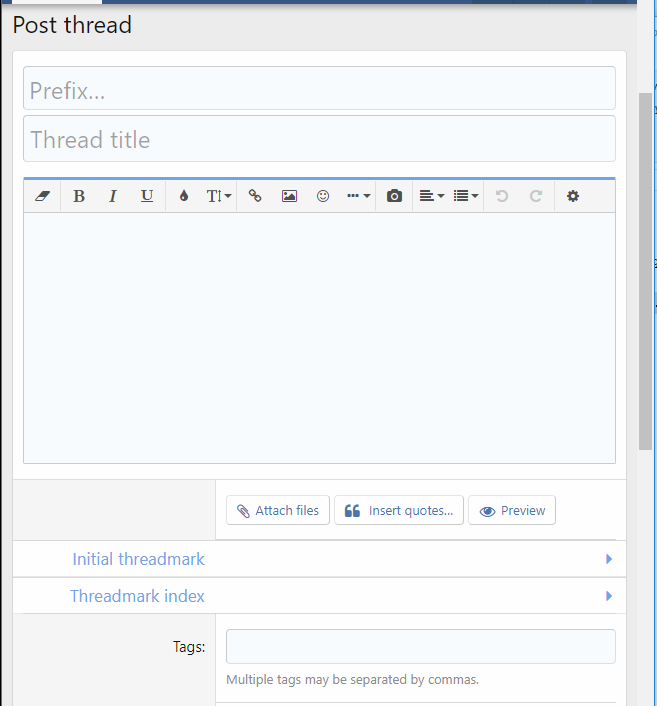Image resolution: width=657 pixels, height=706 pixels.
Task: Toggle bold text formatting
Action: 79,196
